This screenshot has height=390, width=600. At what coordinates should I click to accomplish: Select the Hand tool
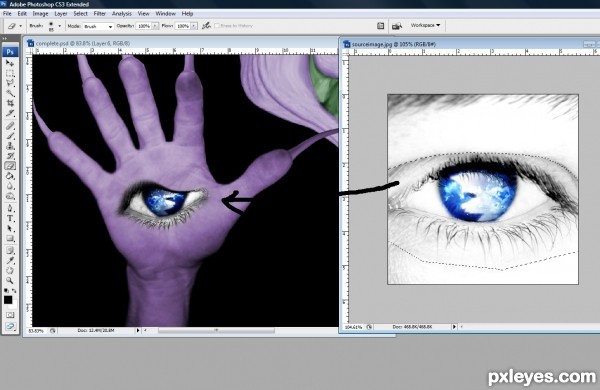10,271
